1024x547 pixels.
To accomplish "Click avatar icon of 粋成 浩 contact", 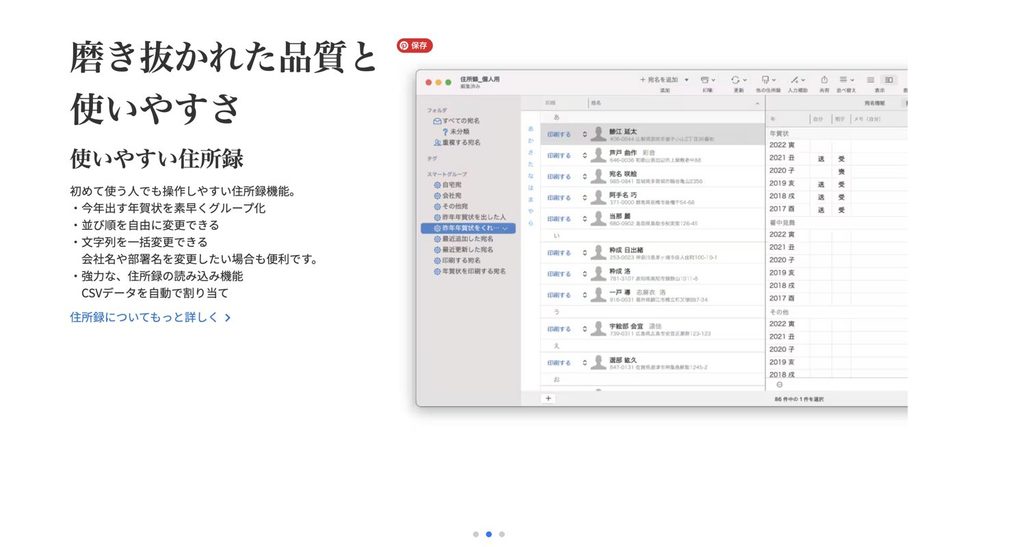I will point(598,274).
